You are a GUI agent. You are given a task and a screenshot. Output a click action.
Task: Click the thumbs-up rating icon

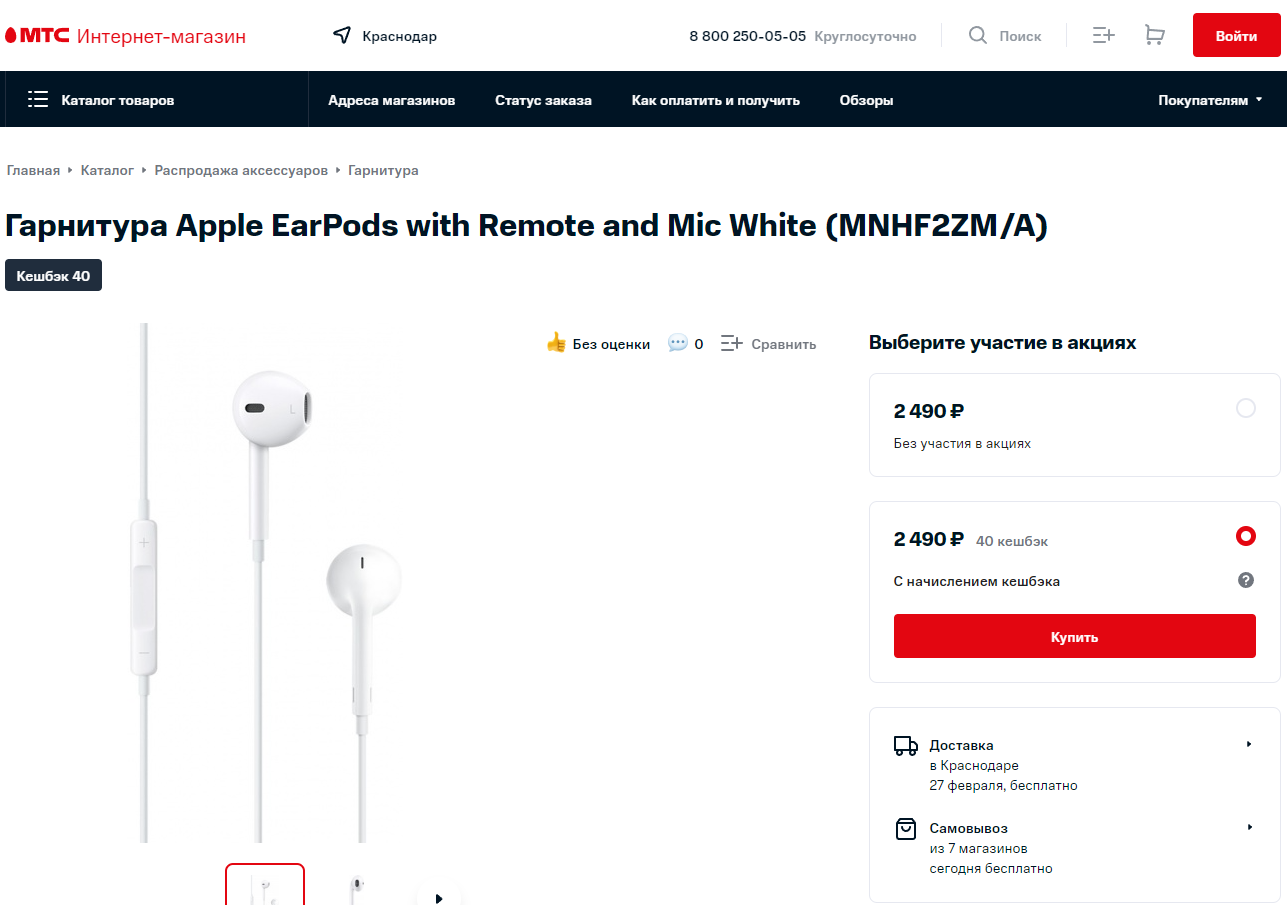[556, 343]
